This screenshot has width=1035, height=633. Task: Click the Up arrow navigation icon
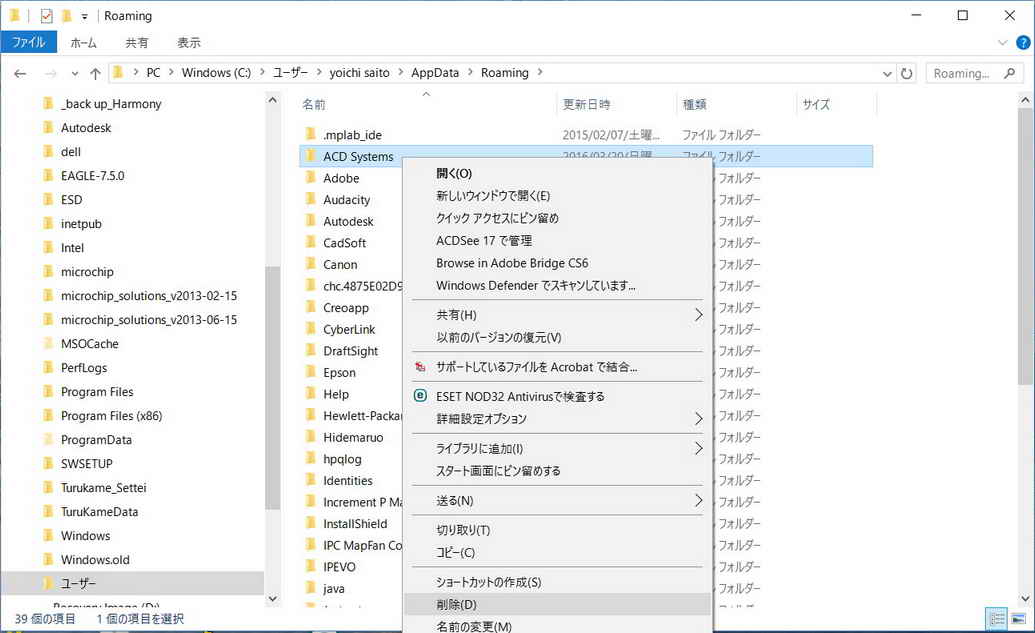pyautogui.click(x=95, y=73)
